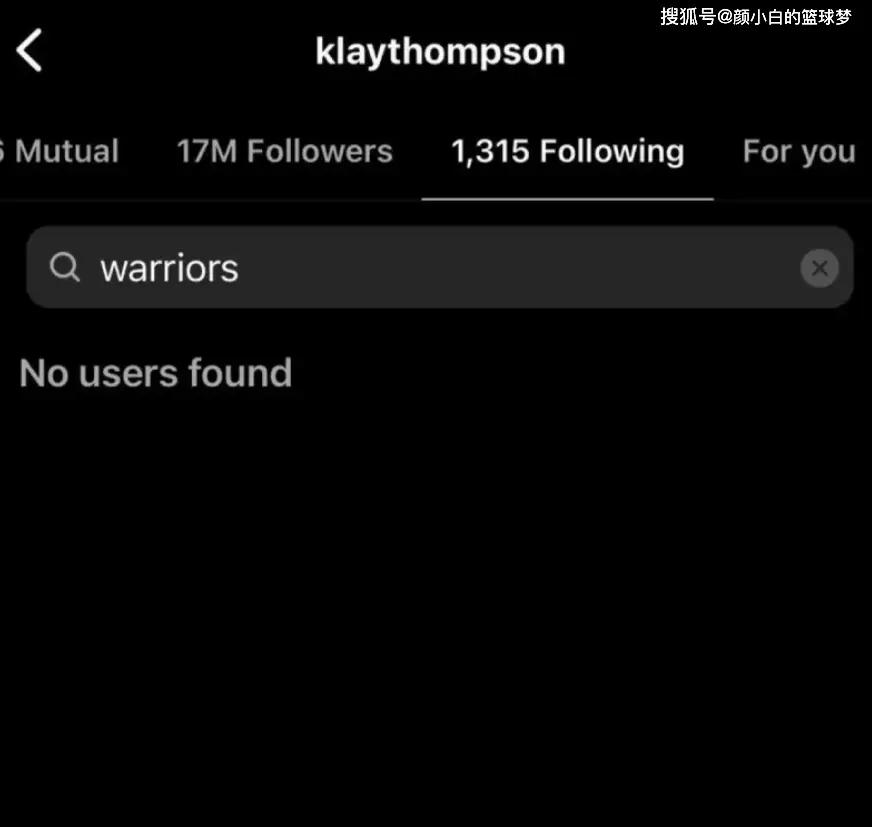This screenshot has width=872, height=827.
Task: Click the magnifying glass search icon
Action: pyautogui.click(x=65, y=267)
